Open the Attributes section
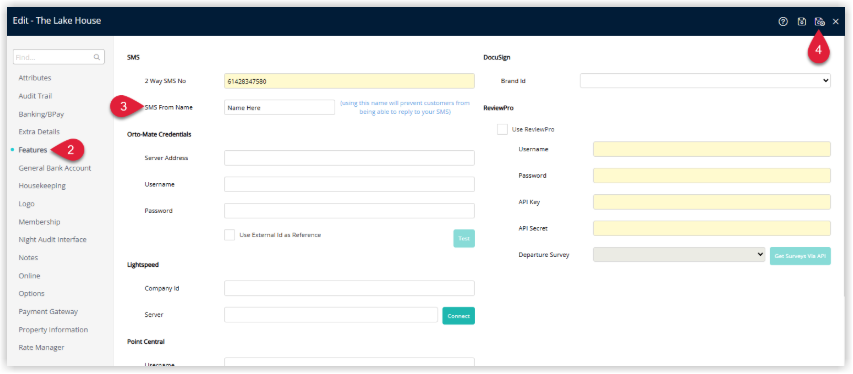Viewport: 853px width, 374px height. click(35, 78)
